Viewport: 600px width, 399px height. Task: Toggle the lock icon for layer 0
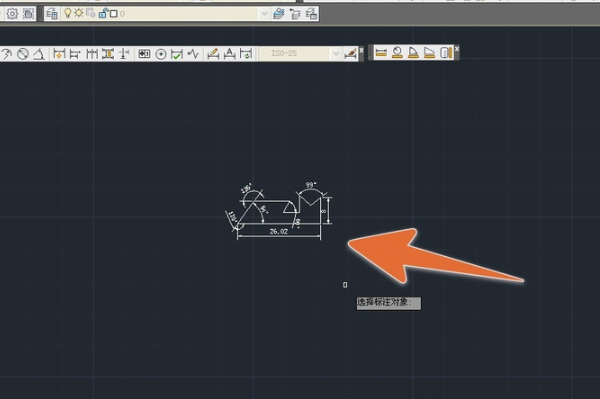pyautogui.click(x=103, y=14)
